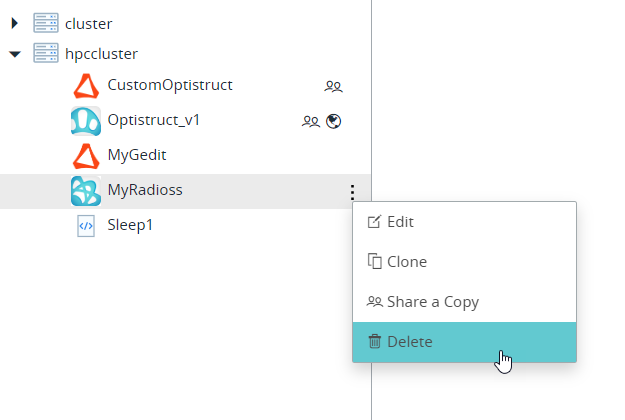Click the CustomOptistruct application icon
625x420 pixels.
[x=86, y=87]
